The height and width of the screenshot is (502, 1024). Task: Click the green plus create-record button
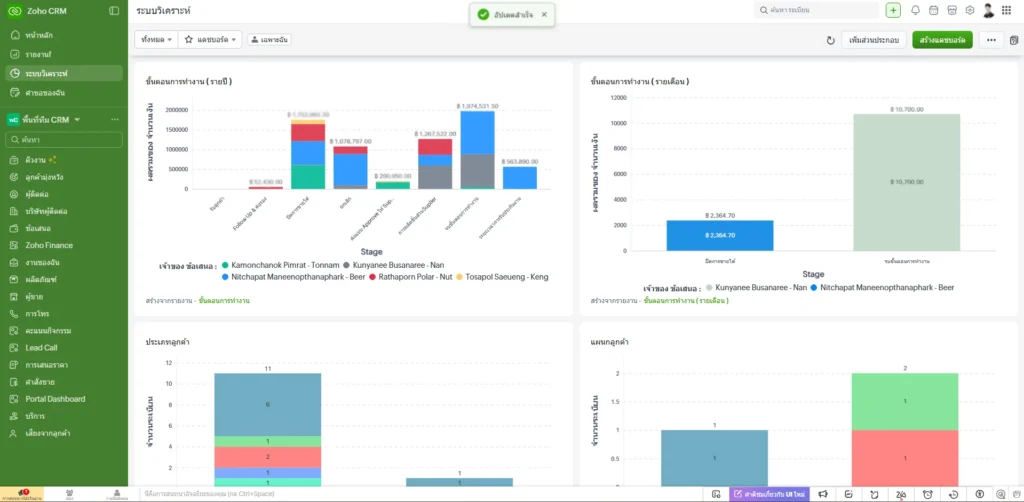(893, 10)
